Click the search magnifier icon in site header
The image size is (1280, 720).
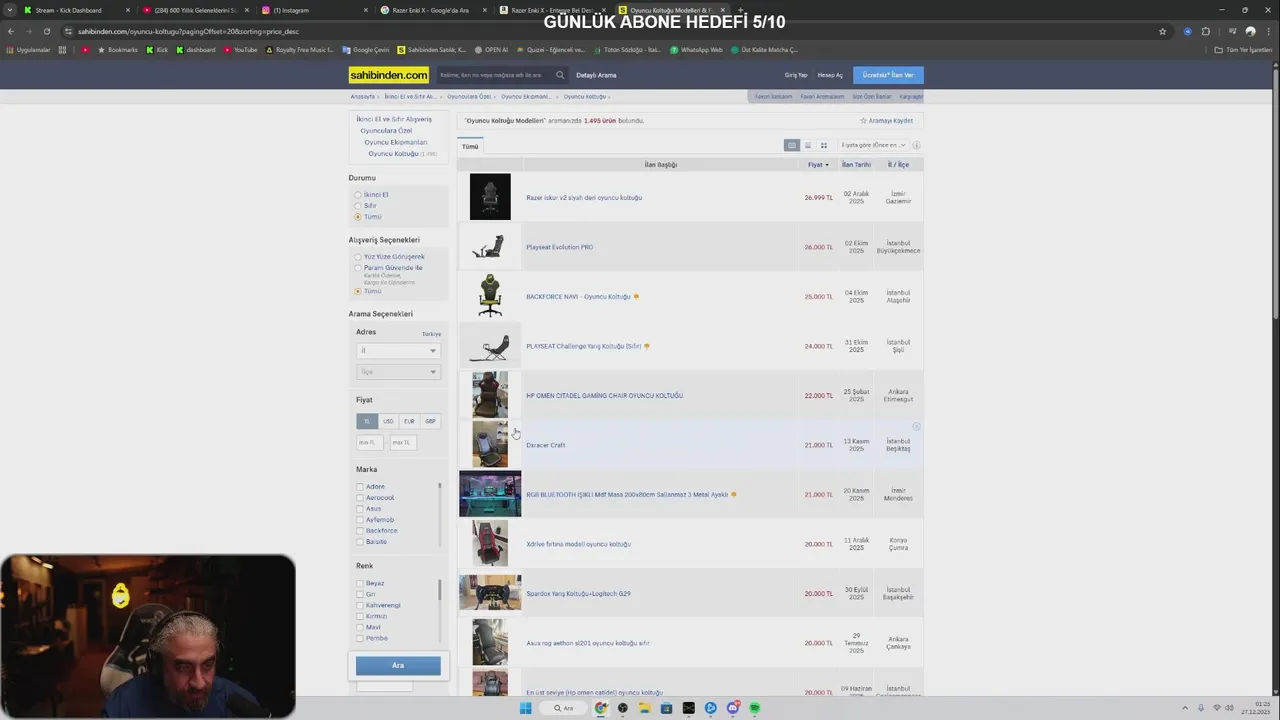(x=560, y=75)
